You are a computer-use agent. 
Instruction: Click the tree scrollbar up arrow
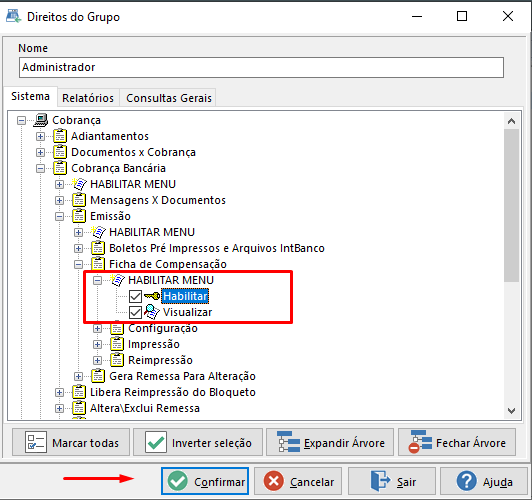(511, 121)
